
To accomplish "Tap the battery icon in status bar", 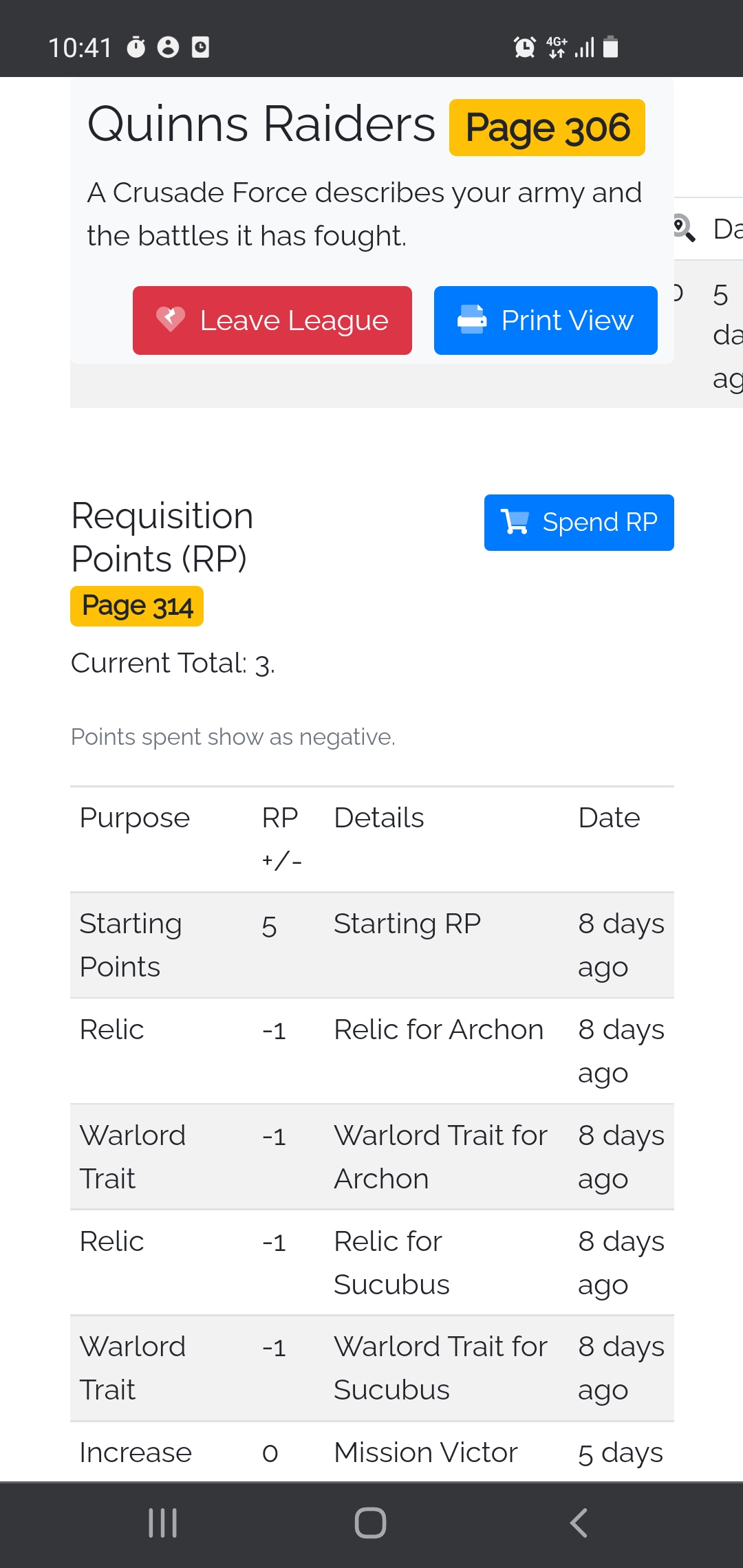I will click(610, 47).
